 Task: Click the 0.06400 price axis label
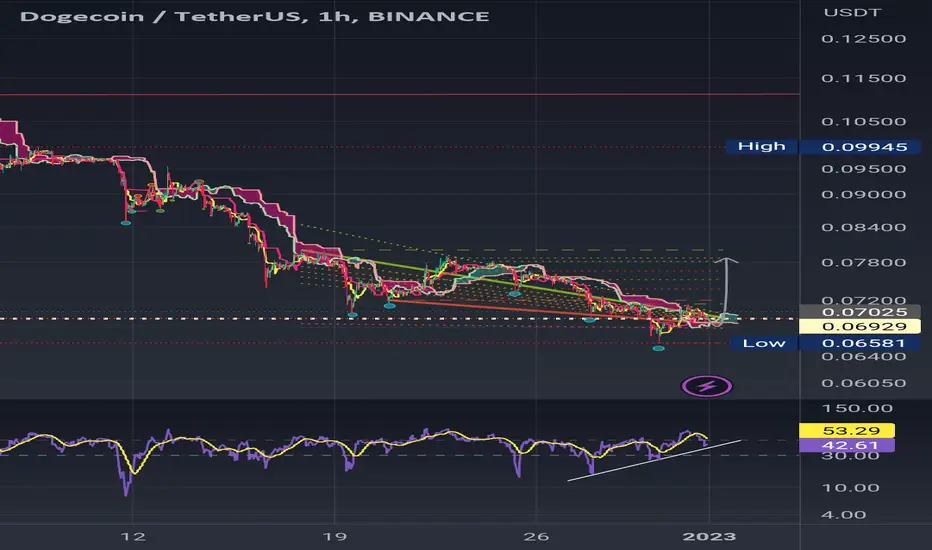[864, 357]
